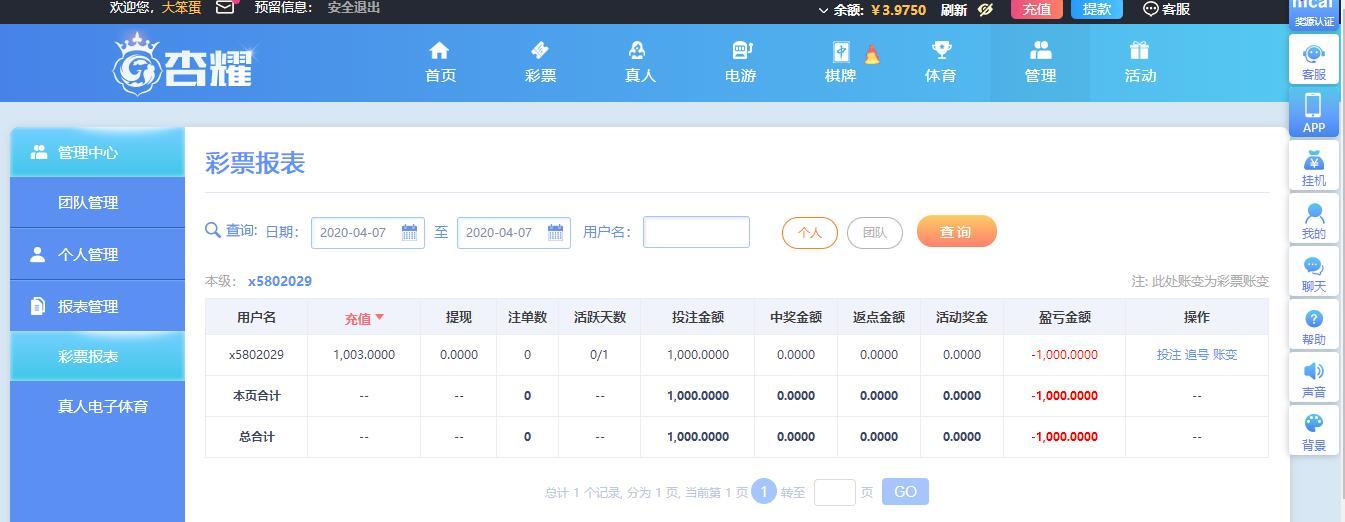The height and width of the screenshot is (522, 1345).
Task: Sort table by 充值 column
Action: coord(364,318)
